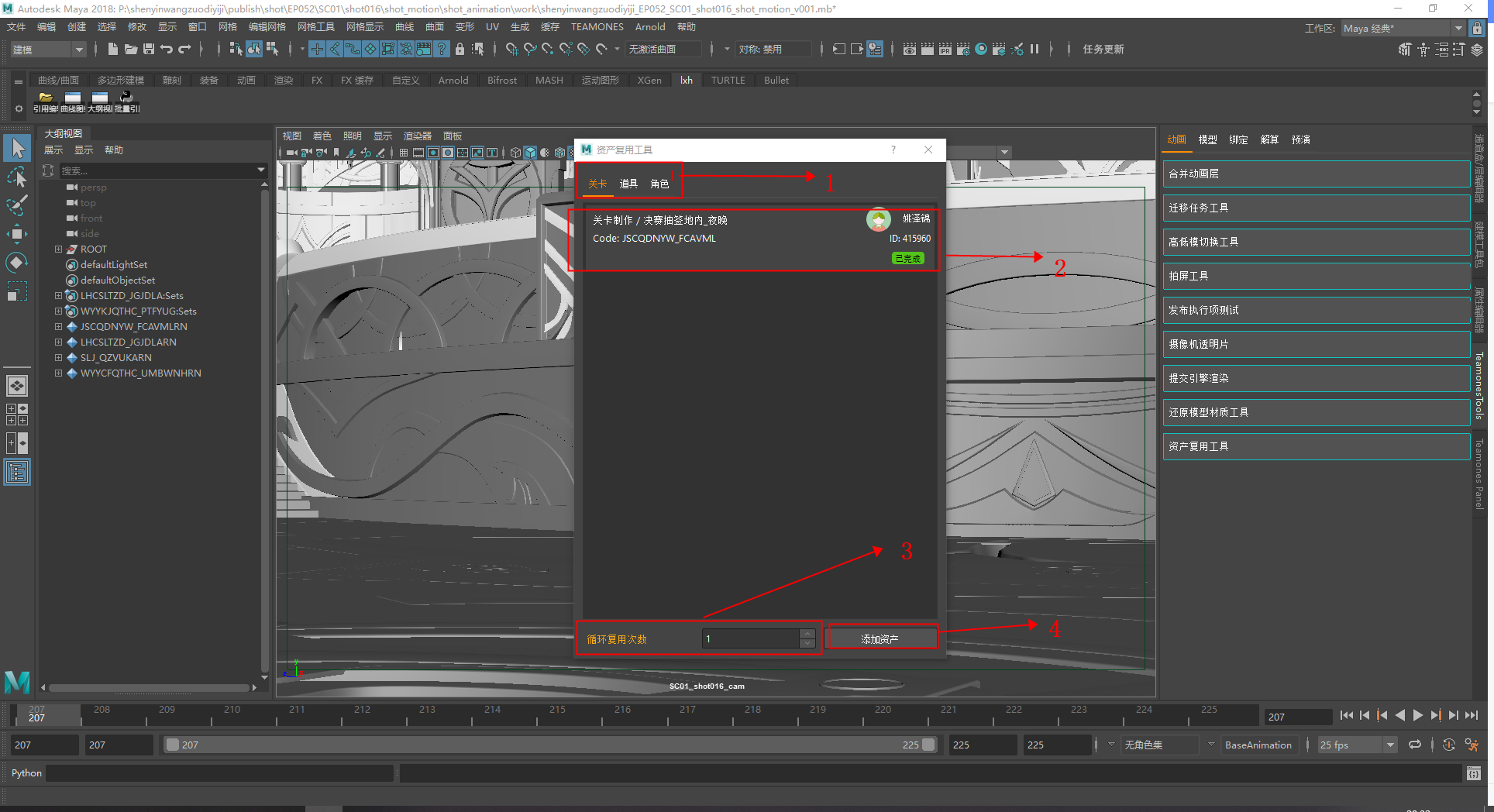Switch to the 道具 tab in dialog
Viewport: 1494px width, 812px height.
[x=628, y=184]
